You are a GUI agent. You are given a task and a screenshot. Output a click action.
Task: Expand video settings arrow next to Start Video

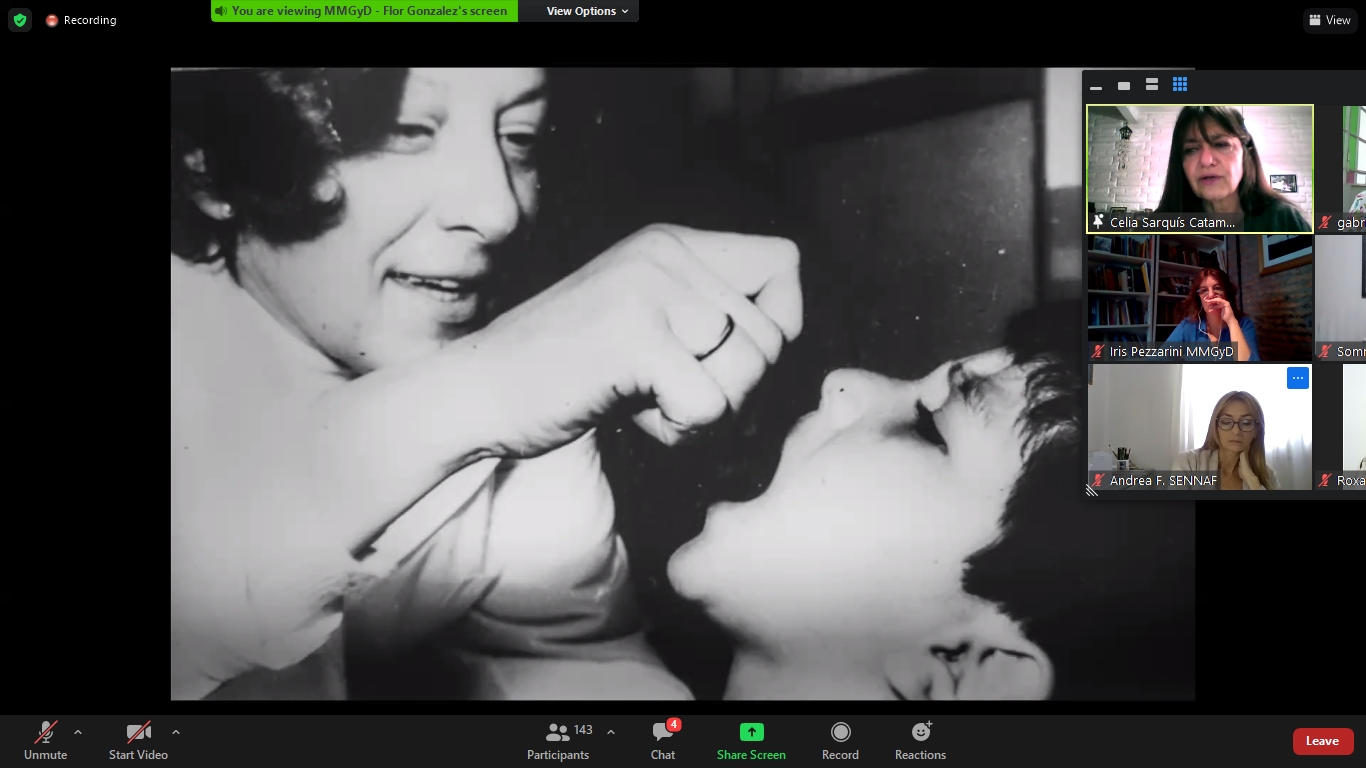pos(176,732)
